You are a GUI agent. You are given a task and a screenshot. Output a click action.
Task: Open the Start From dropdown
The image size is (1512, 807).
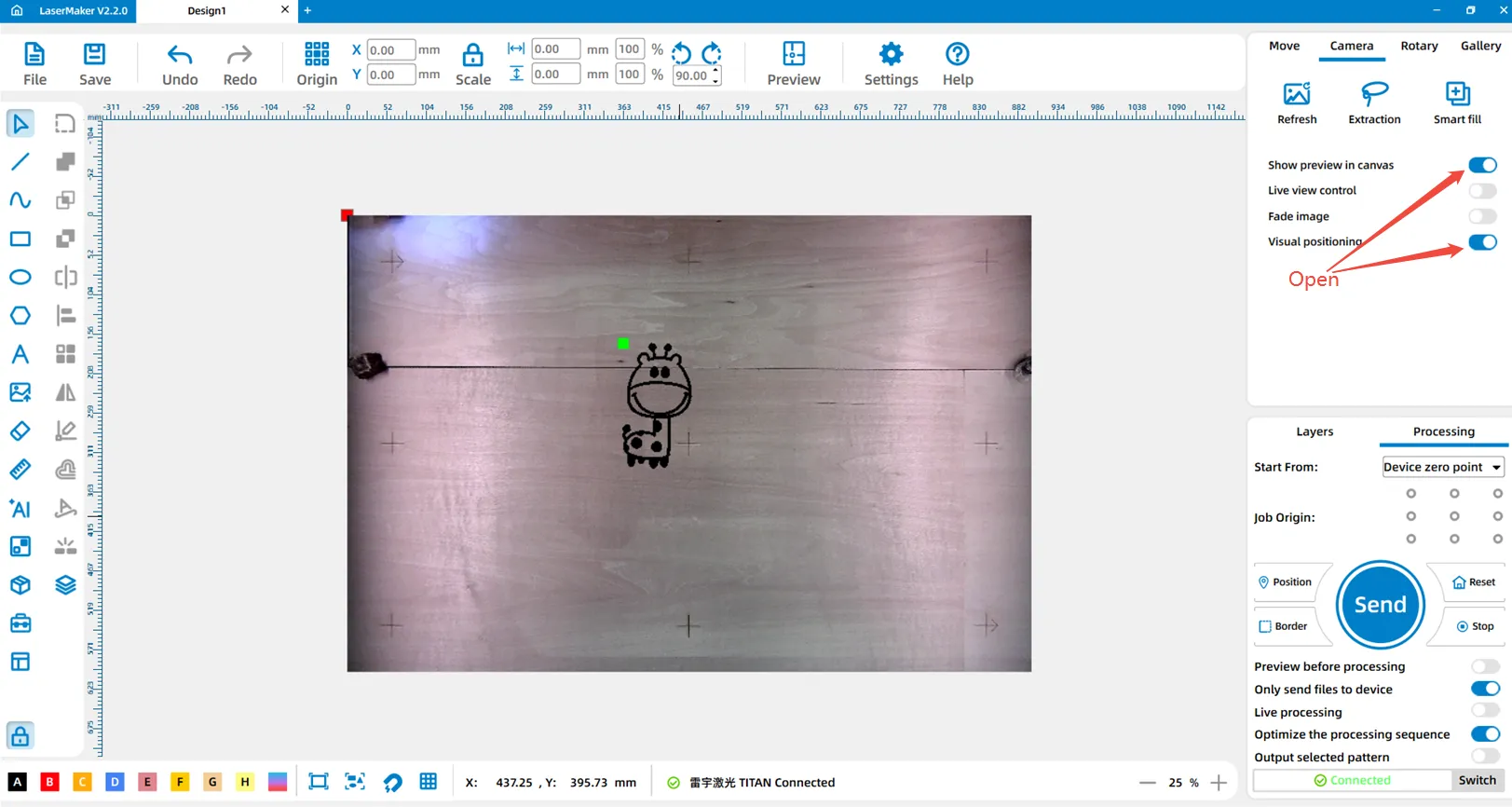click(1442, 467)
